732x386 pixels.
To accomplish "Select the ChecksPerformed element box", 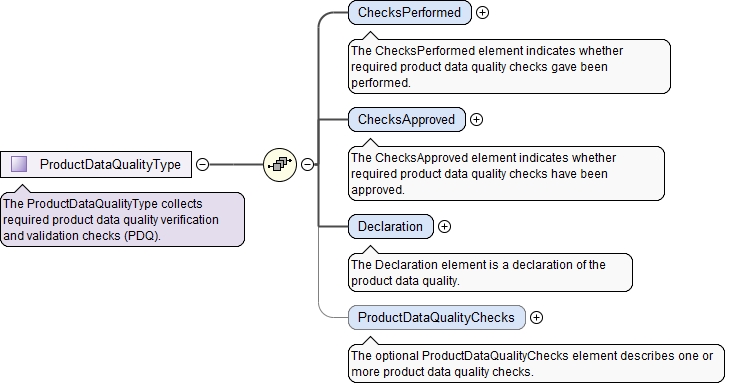I will point(410,13).
